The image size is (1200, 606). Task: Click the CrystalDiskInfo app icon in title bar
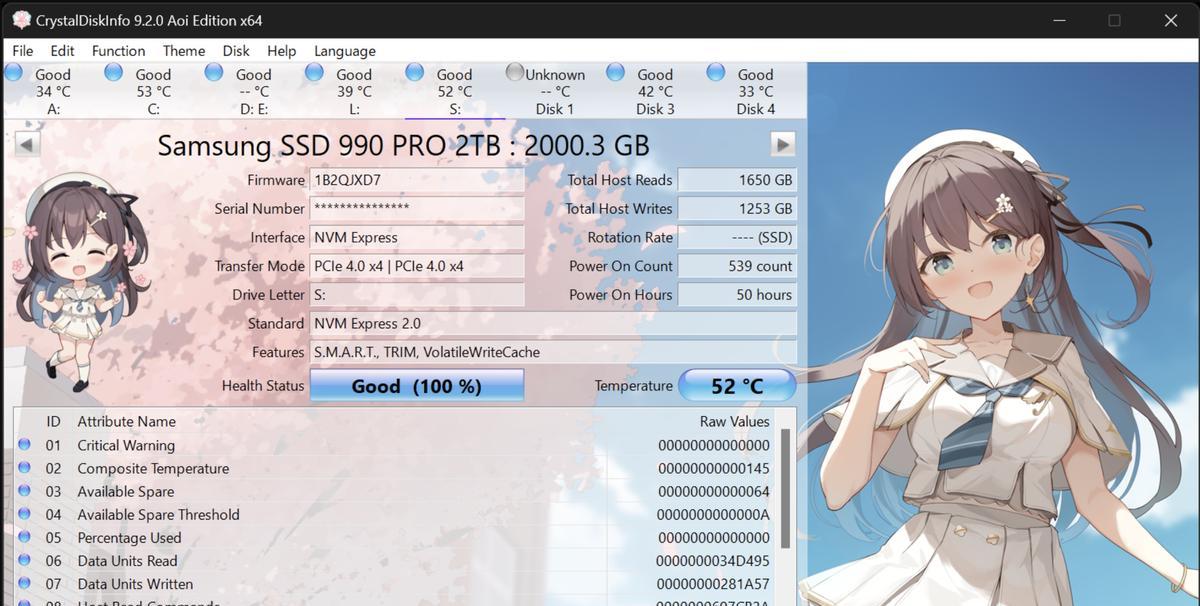coord(21,20)
